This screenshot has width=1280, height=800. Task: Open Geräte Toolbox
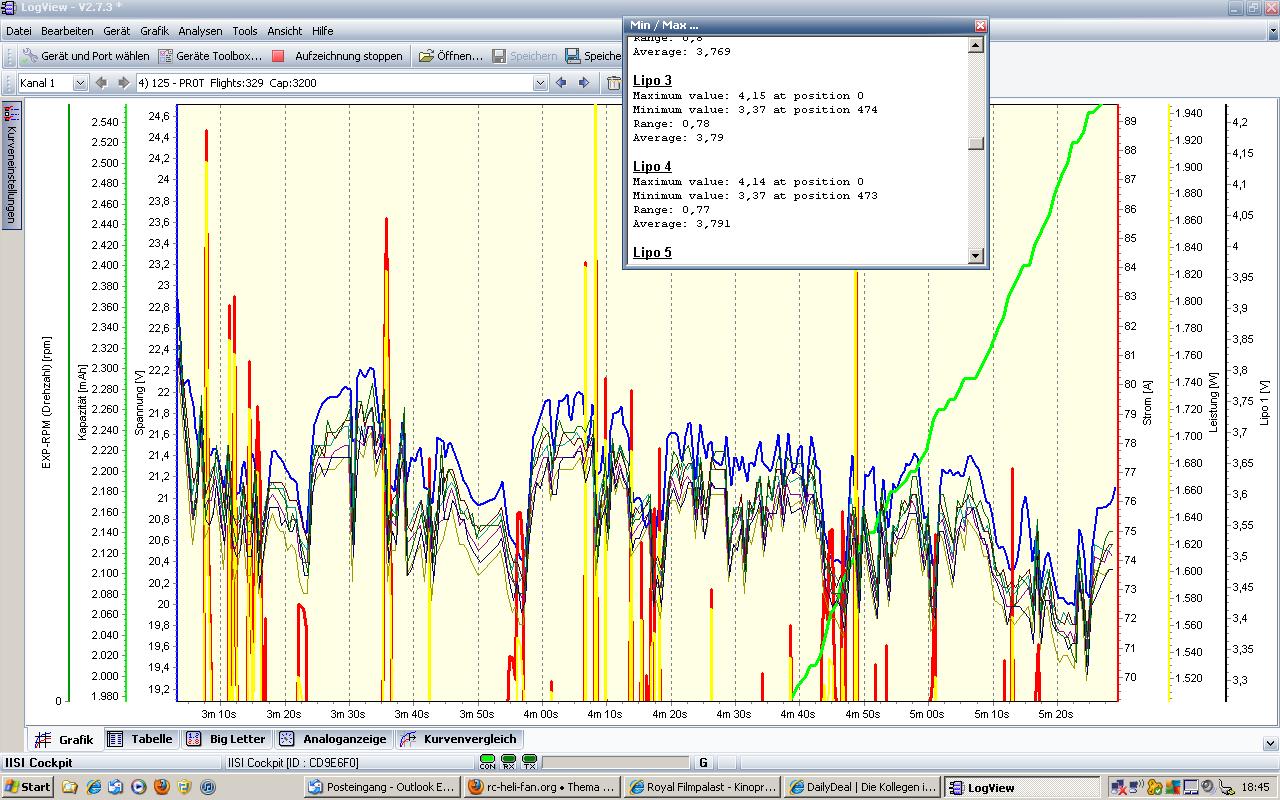210,56
